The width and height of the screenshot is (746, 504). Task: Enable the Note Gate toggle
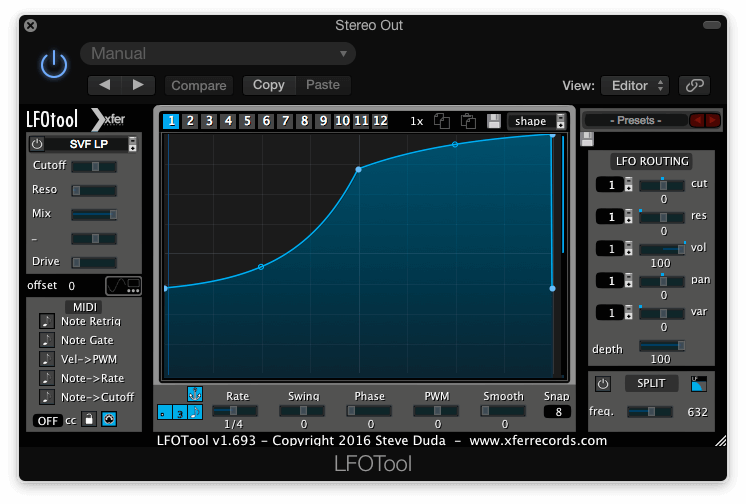pos(47,340)
